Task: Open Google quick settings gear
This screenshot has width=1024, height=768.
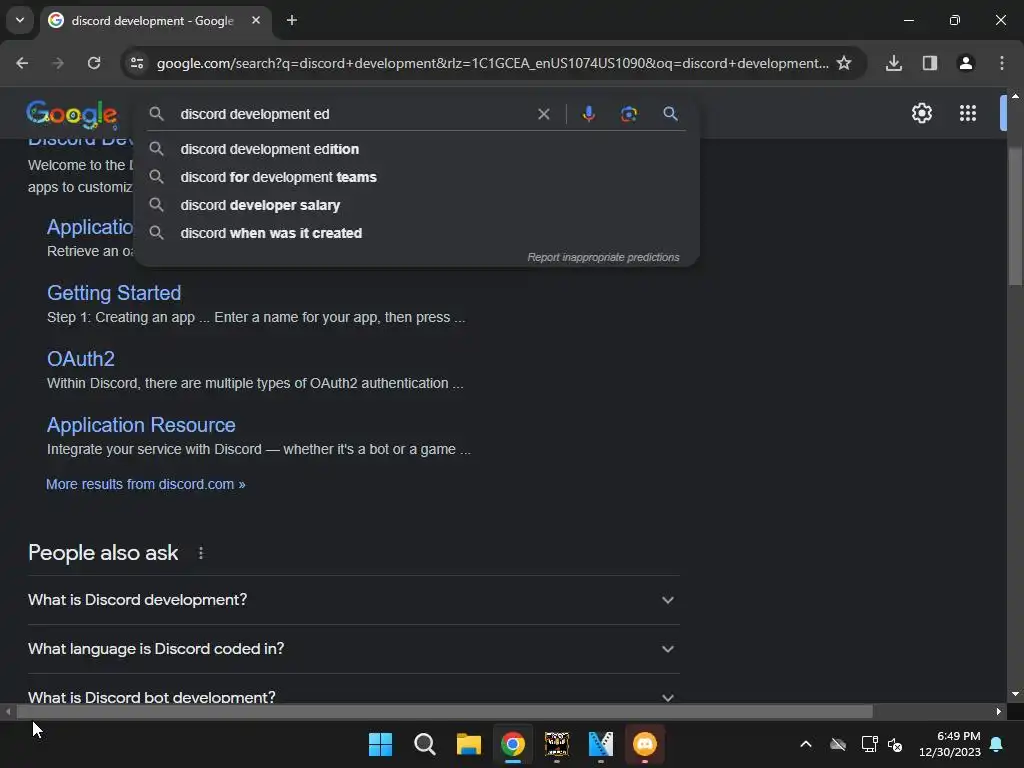Action: (921, 114)
